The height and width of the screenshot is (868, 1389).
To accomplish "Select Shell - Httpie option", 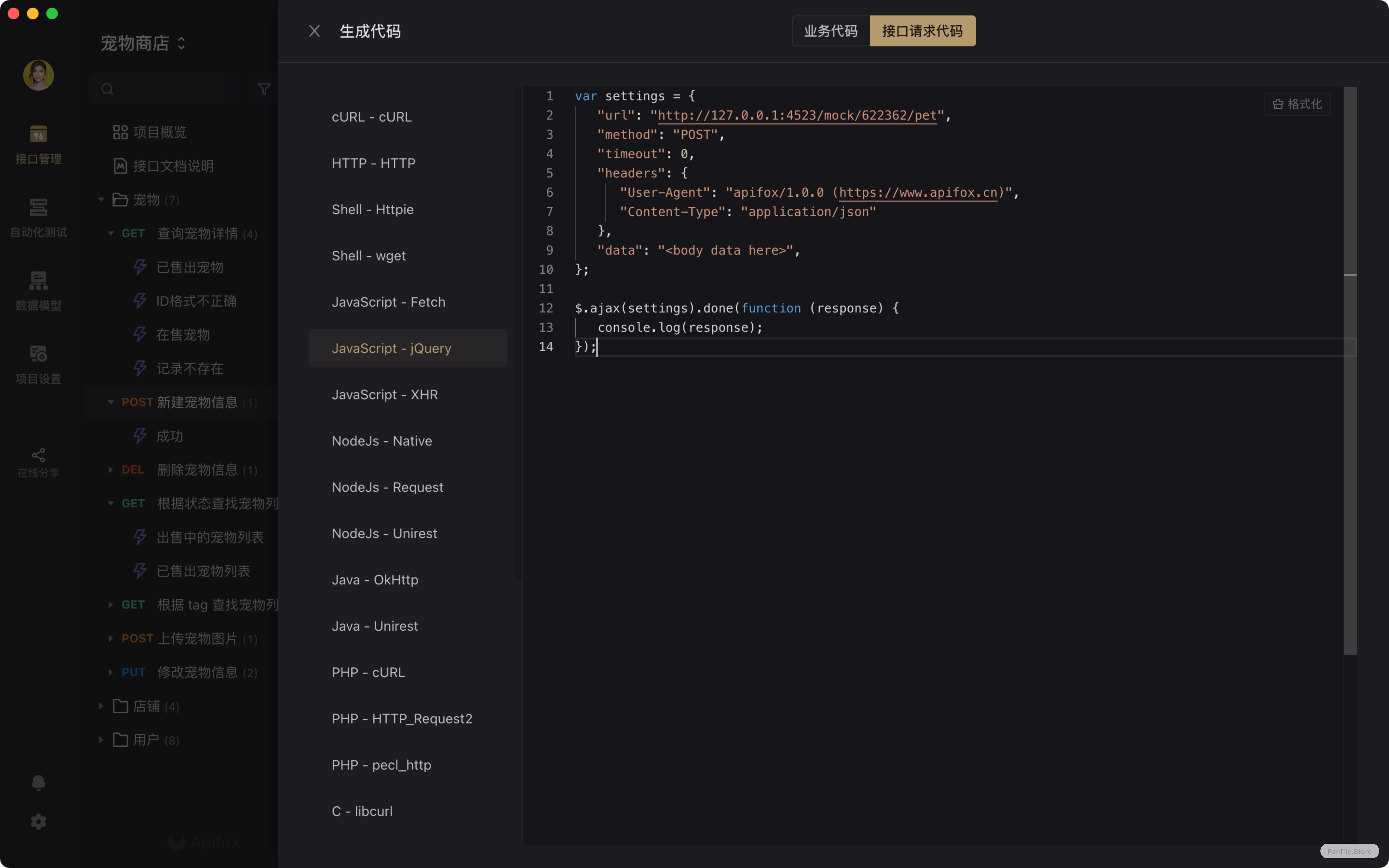I will (408, 210).
